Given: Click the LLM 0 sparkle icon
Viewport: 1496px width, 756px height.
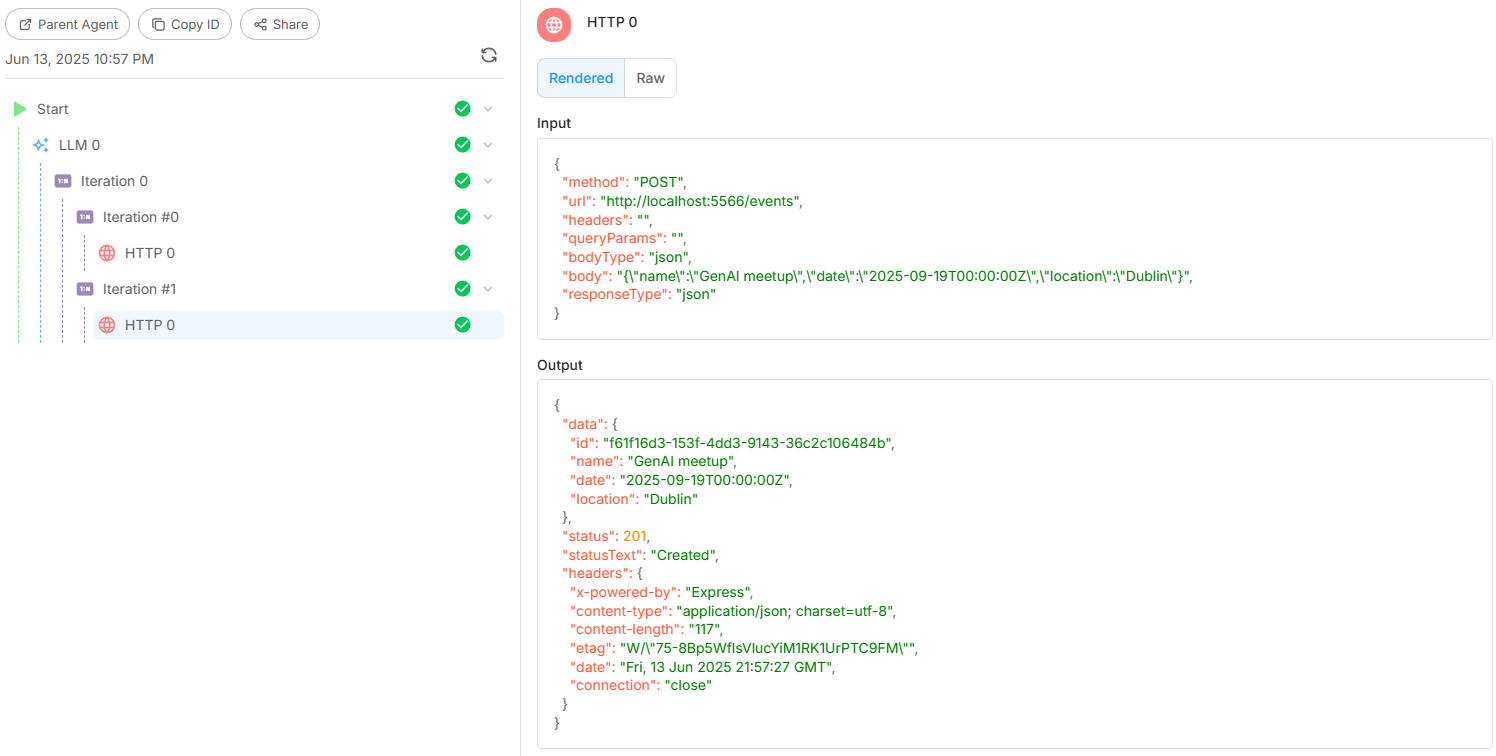Looking at the screenshot, I should (41, 145).
